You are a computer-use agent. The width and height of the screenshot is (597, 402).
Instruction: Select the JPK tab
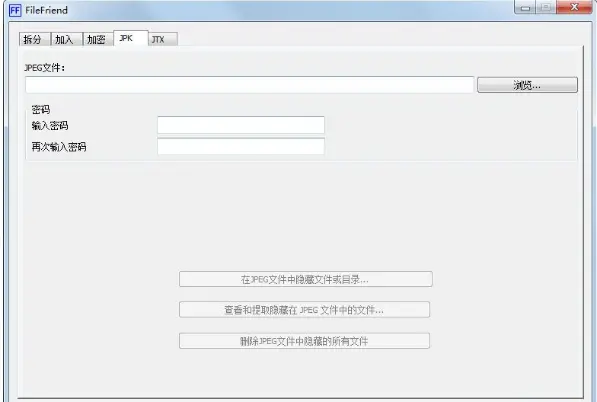point(131,38)
